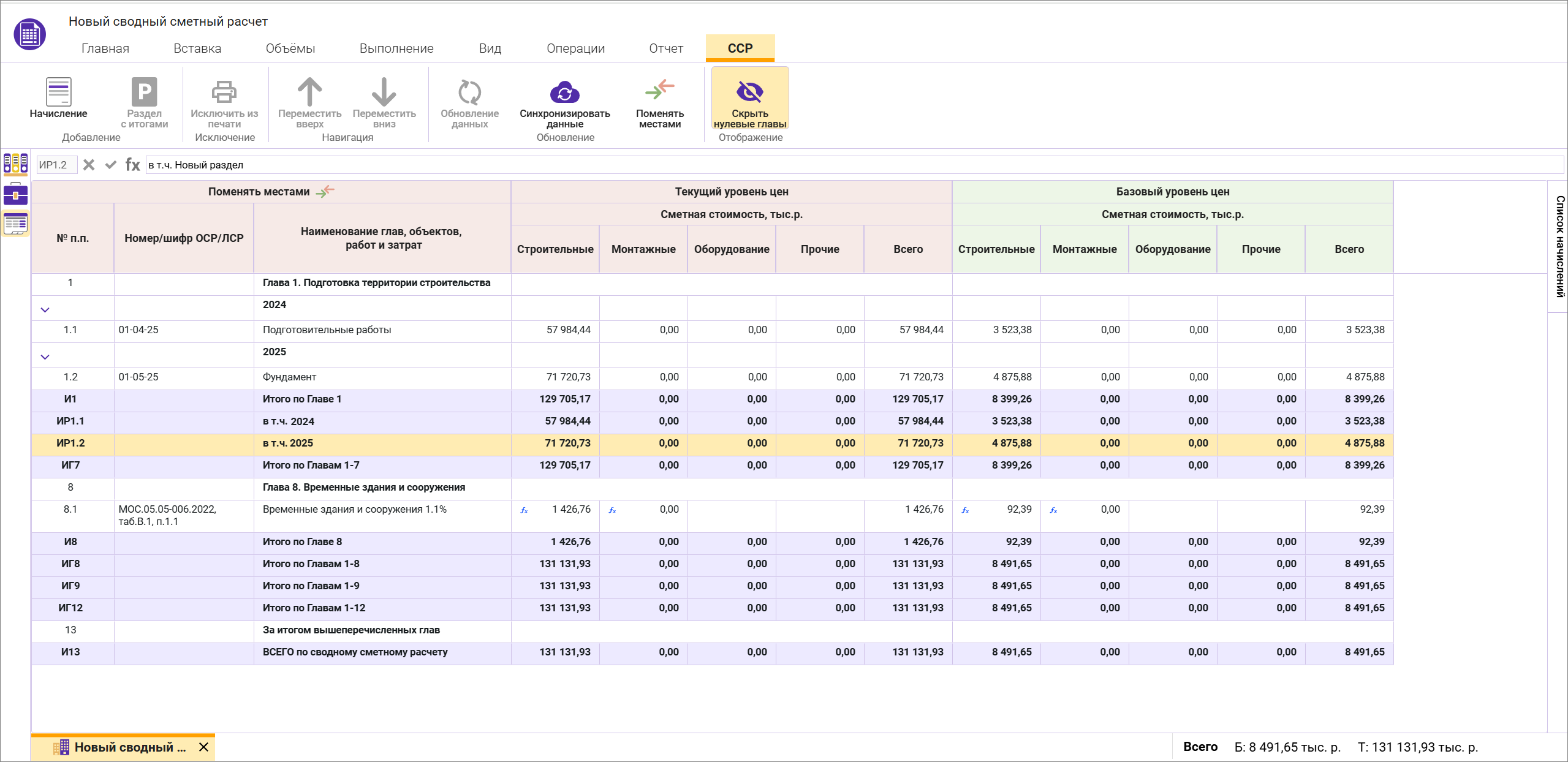Click the Начисление icon in the ribbon

pyautogui.click(x=58, y=92)
